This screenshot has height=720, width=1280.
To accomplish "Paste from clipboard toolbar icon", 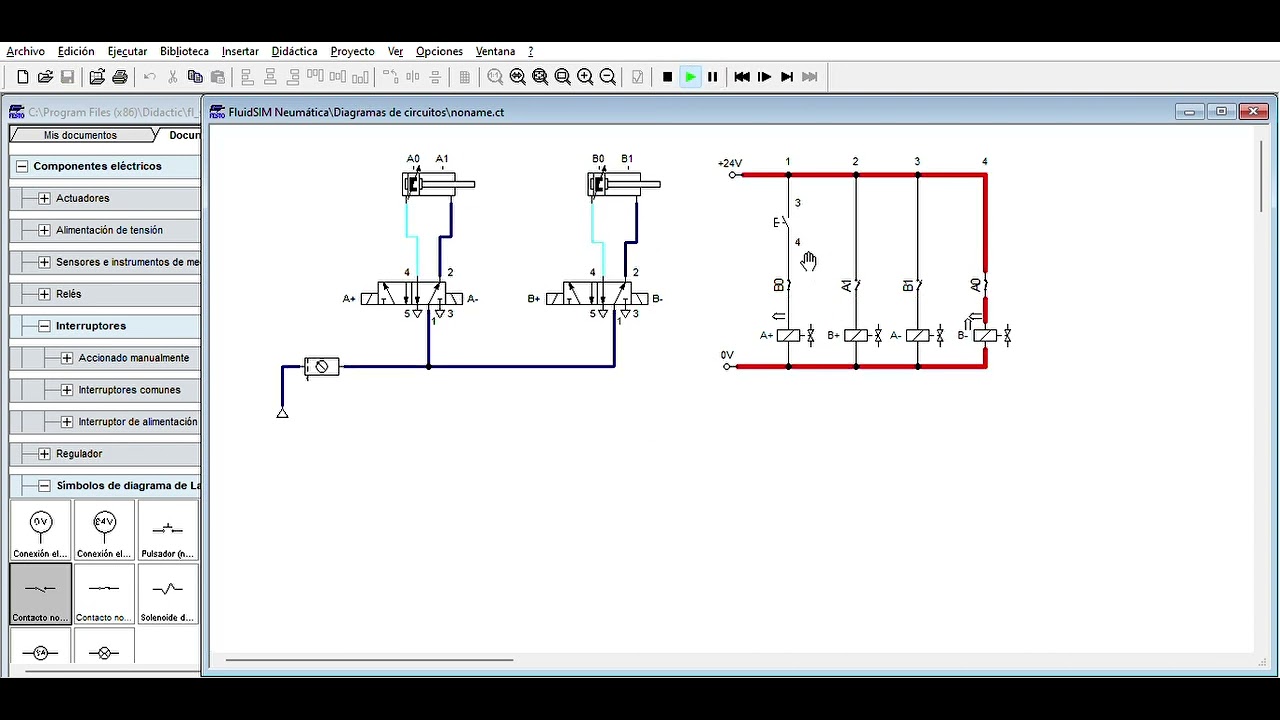I will (x=217, y=77).
